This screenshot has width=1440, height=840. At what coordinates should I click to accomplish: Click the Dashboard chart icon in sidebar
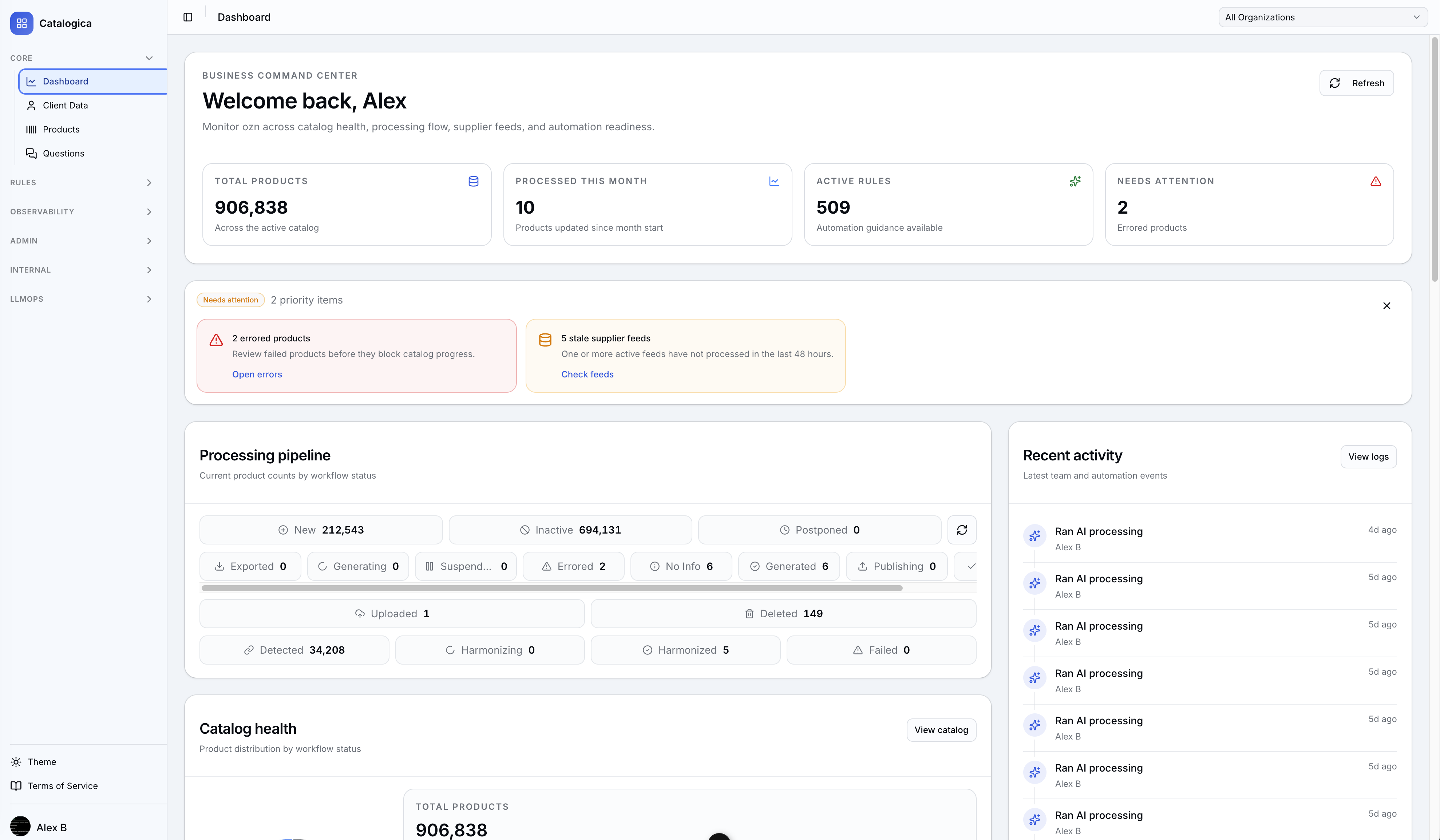31,81
